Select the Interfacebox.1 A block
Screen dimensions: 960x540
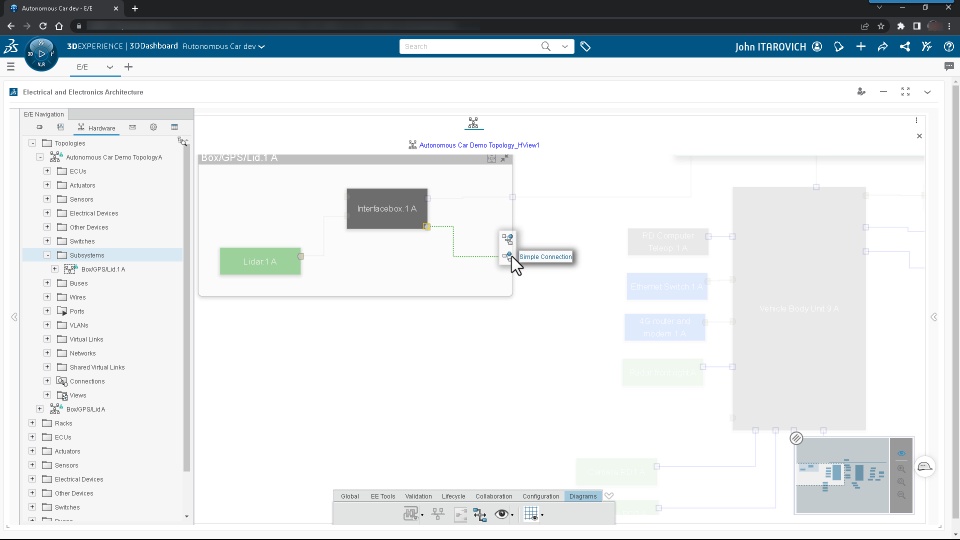click(387, 209)
